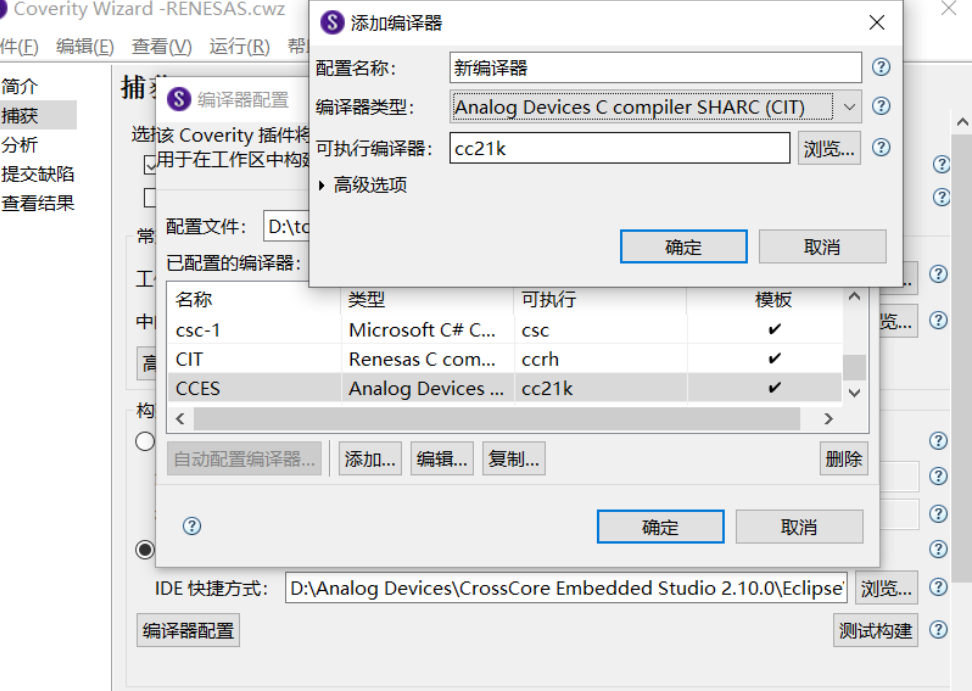972x691 pixels.
Task: Close the 添加编译器 dialog
Action: coord(877,23)
